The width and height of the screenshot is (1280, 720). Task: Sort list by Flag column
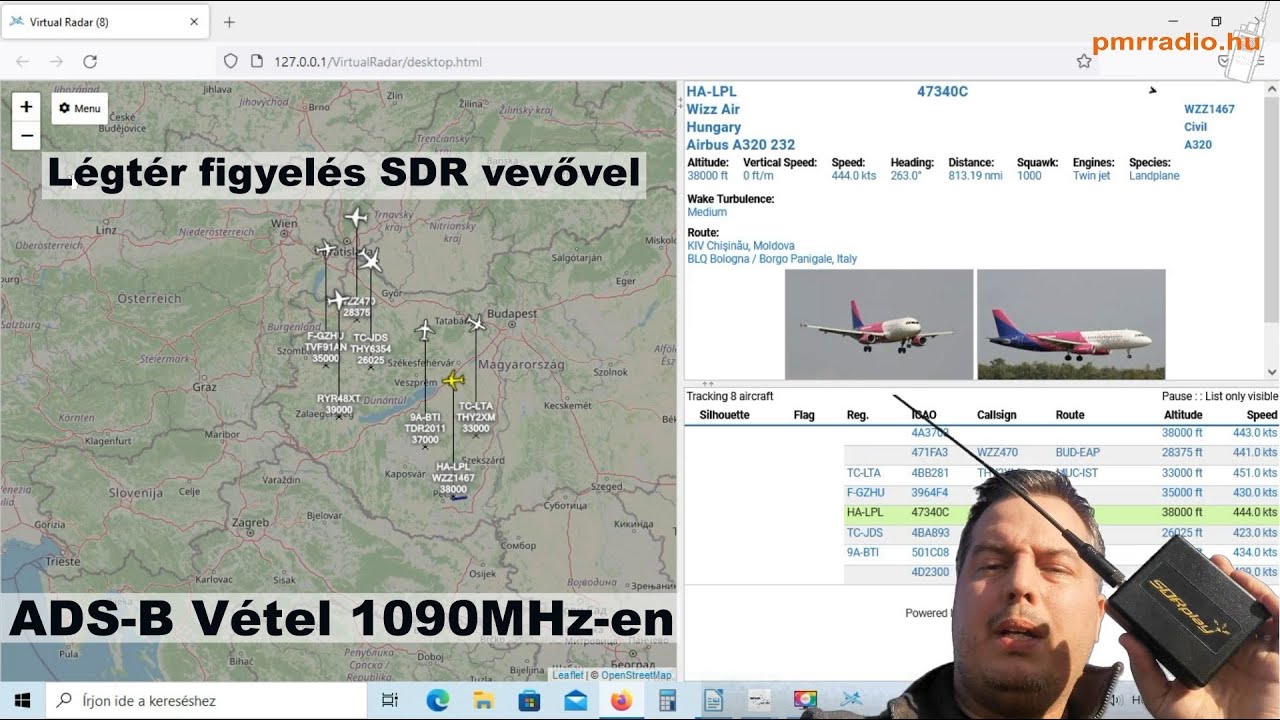(x=804, y=415)
